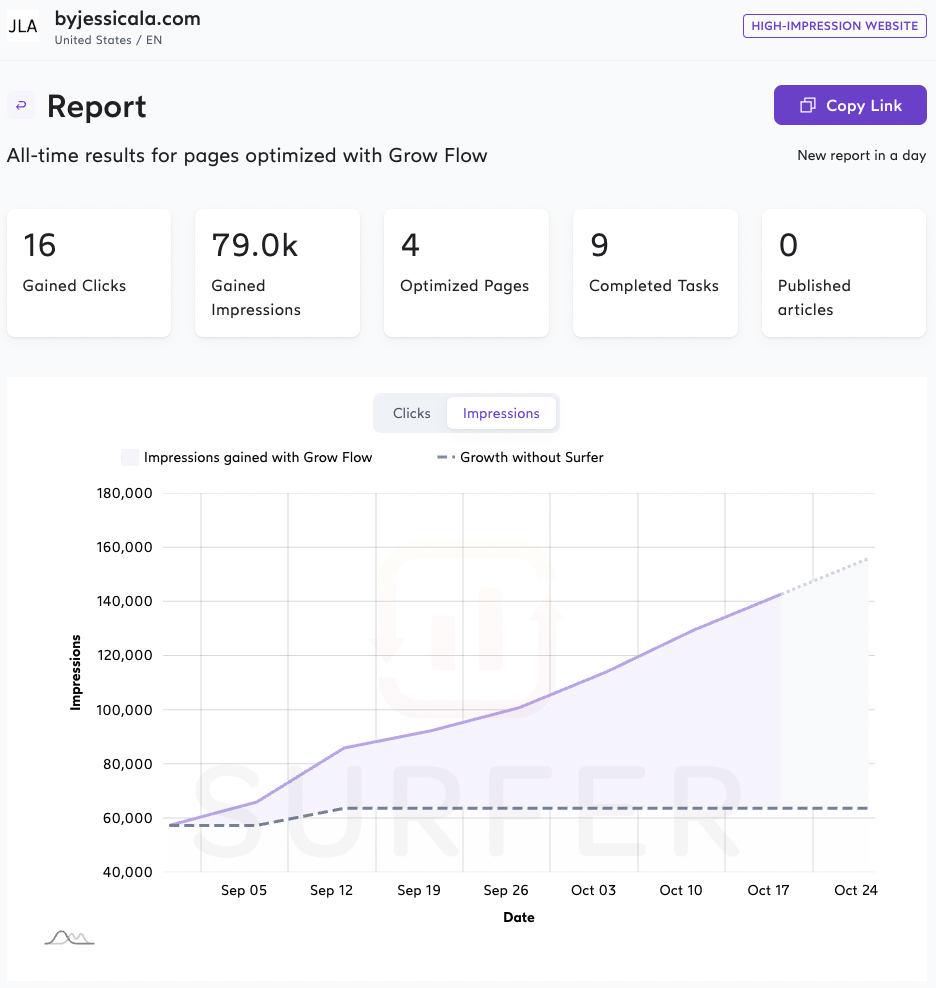Click the 180,000 y-axis label
The height and width of the screenshot is (988, 936).
pyautogui.click(x=124, y=493)
